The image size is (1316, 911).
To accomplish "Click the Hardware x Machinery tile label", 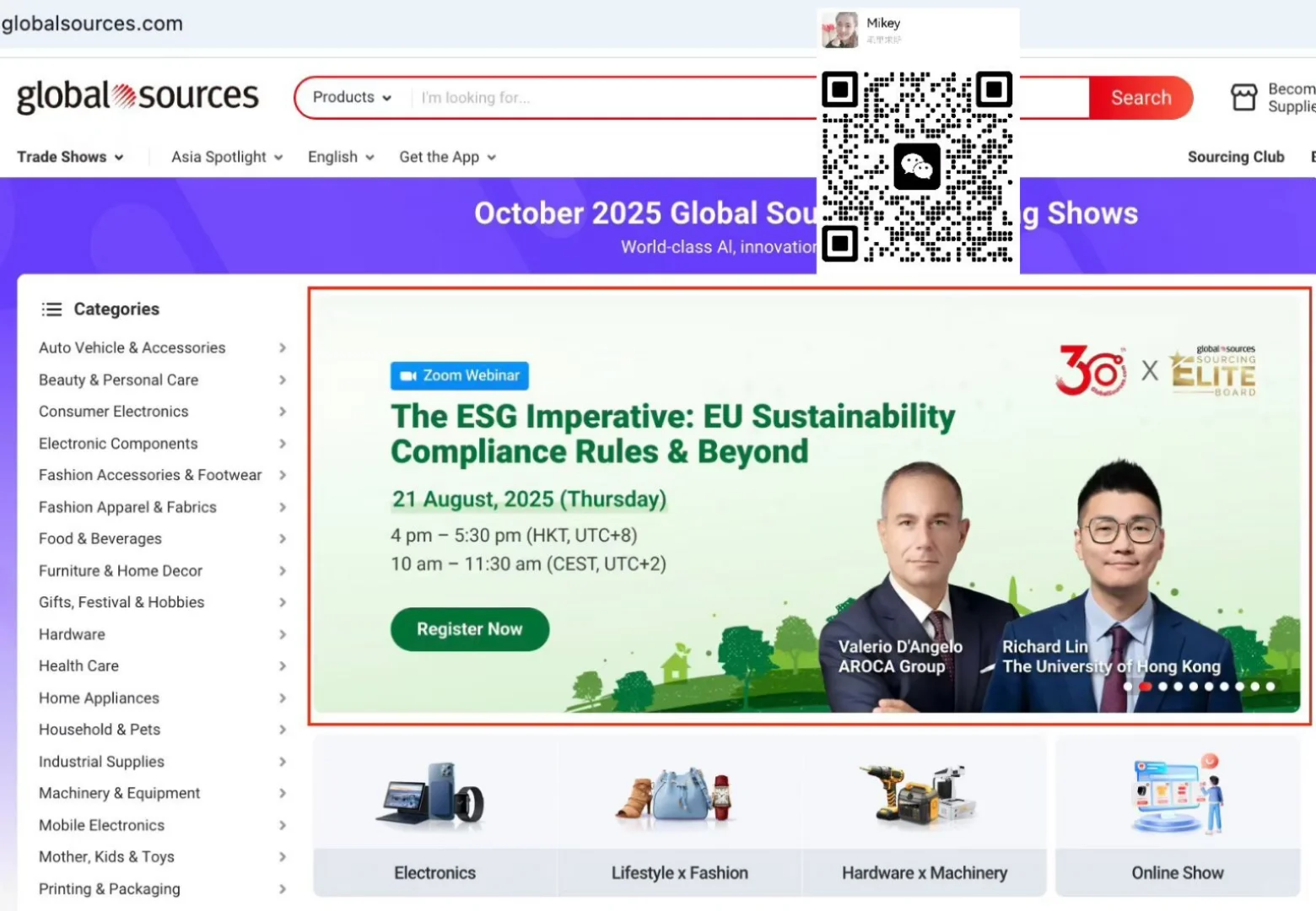I will (924, 873).
